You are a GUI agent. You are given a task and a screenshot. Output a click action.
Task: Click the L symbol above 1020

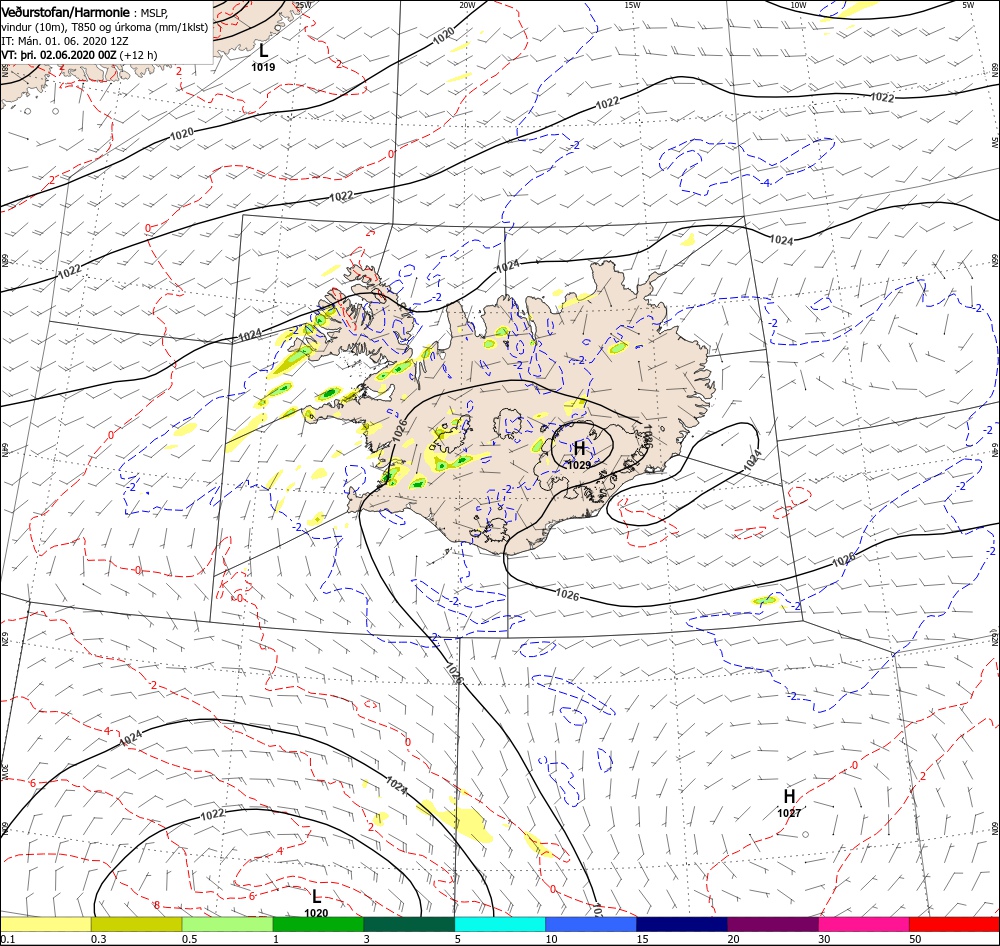[x=316, y=898]
